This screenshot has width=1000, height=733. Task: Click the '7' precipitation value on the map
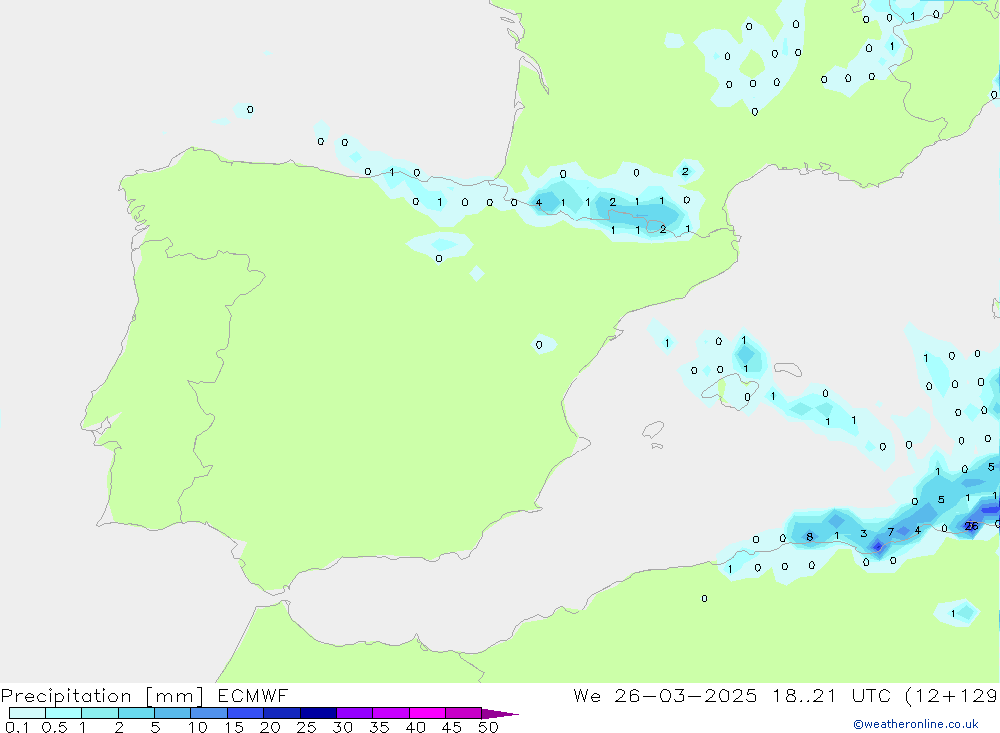click(890, 532)
